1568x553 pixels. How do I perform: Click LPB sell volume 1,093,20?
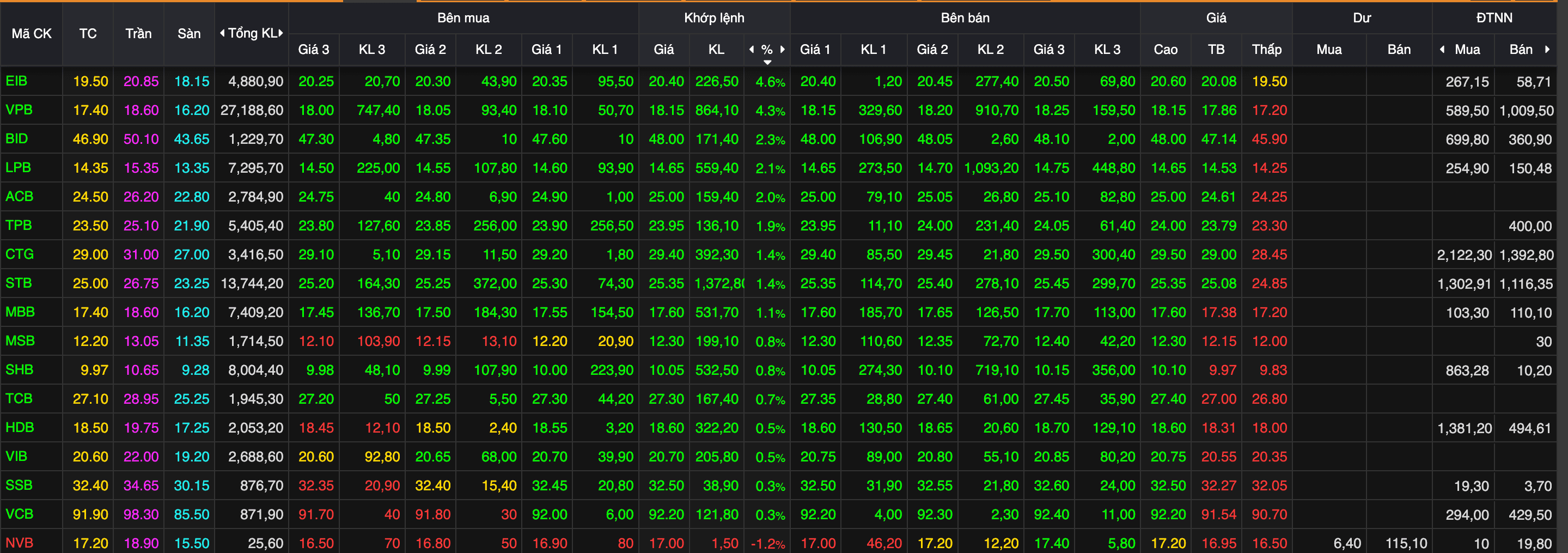click(x=991, y=168)
